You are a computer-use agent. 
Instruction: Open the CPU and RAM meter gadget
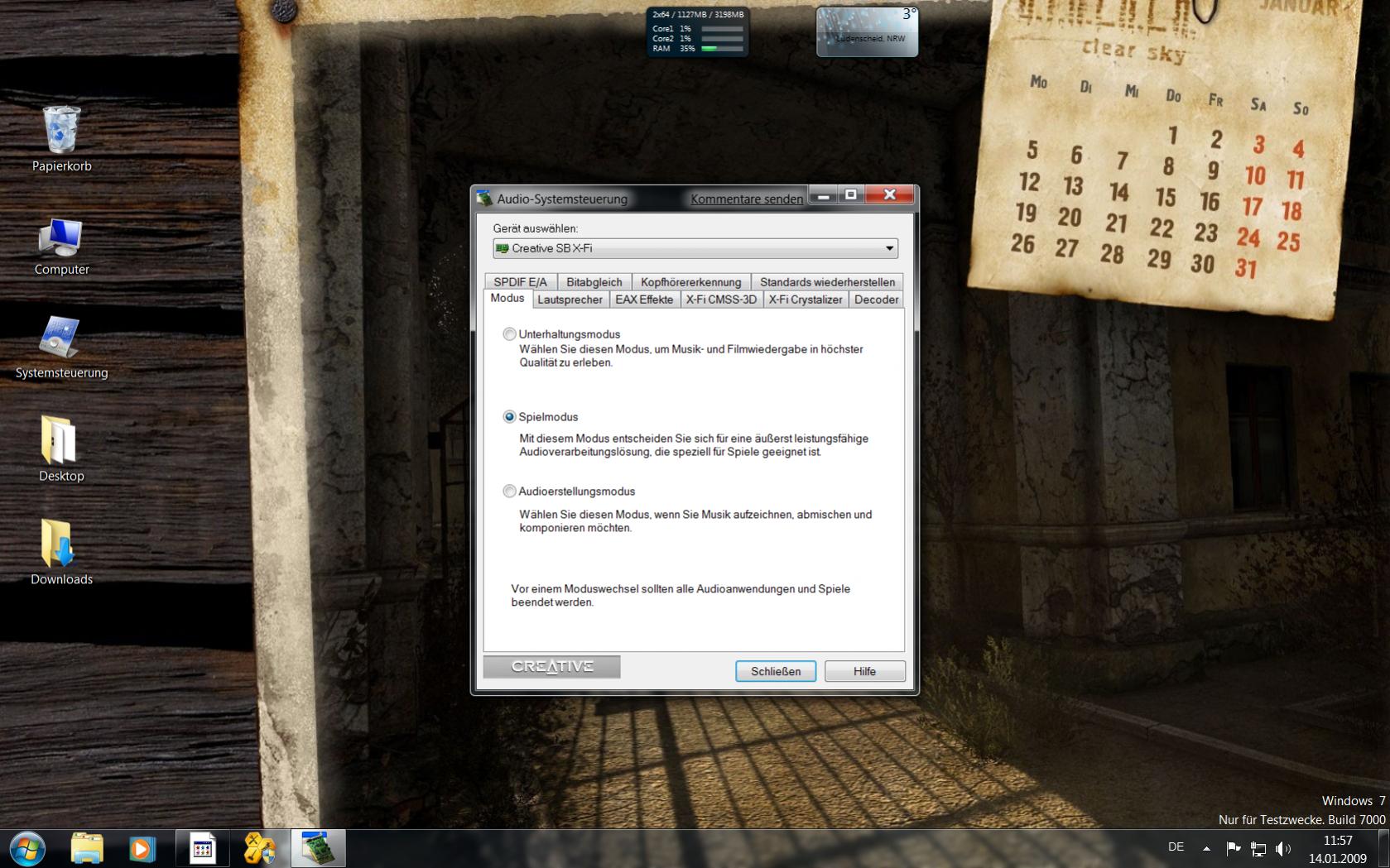coord(697,32)
